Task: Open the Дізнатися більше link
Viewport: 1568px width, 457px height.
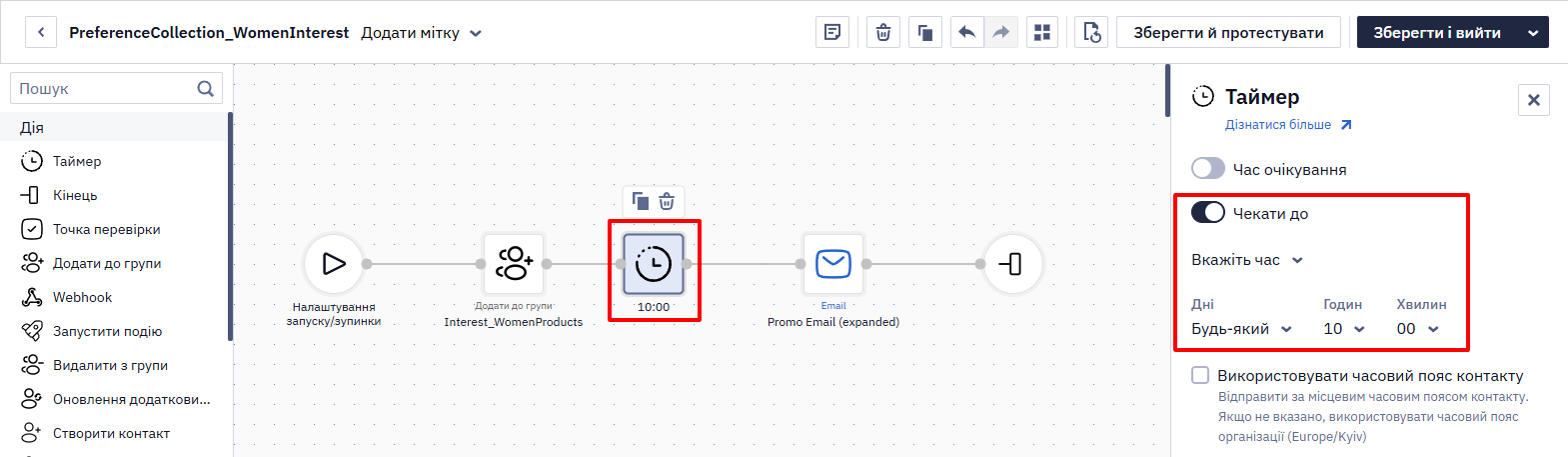Action: (x=1288, y=125)
